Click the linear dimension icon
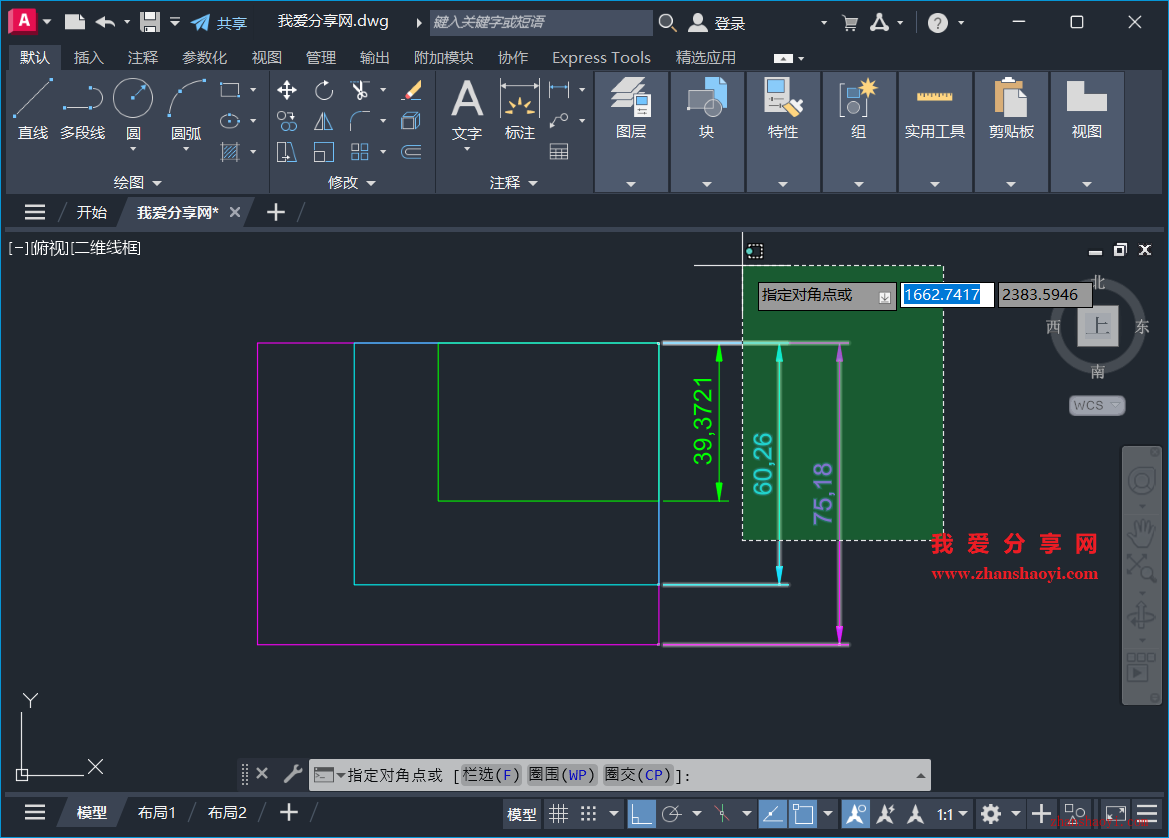 pyautogui.click(x=559, y=89)
